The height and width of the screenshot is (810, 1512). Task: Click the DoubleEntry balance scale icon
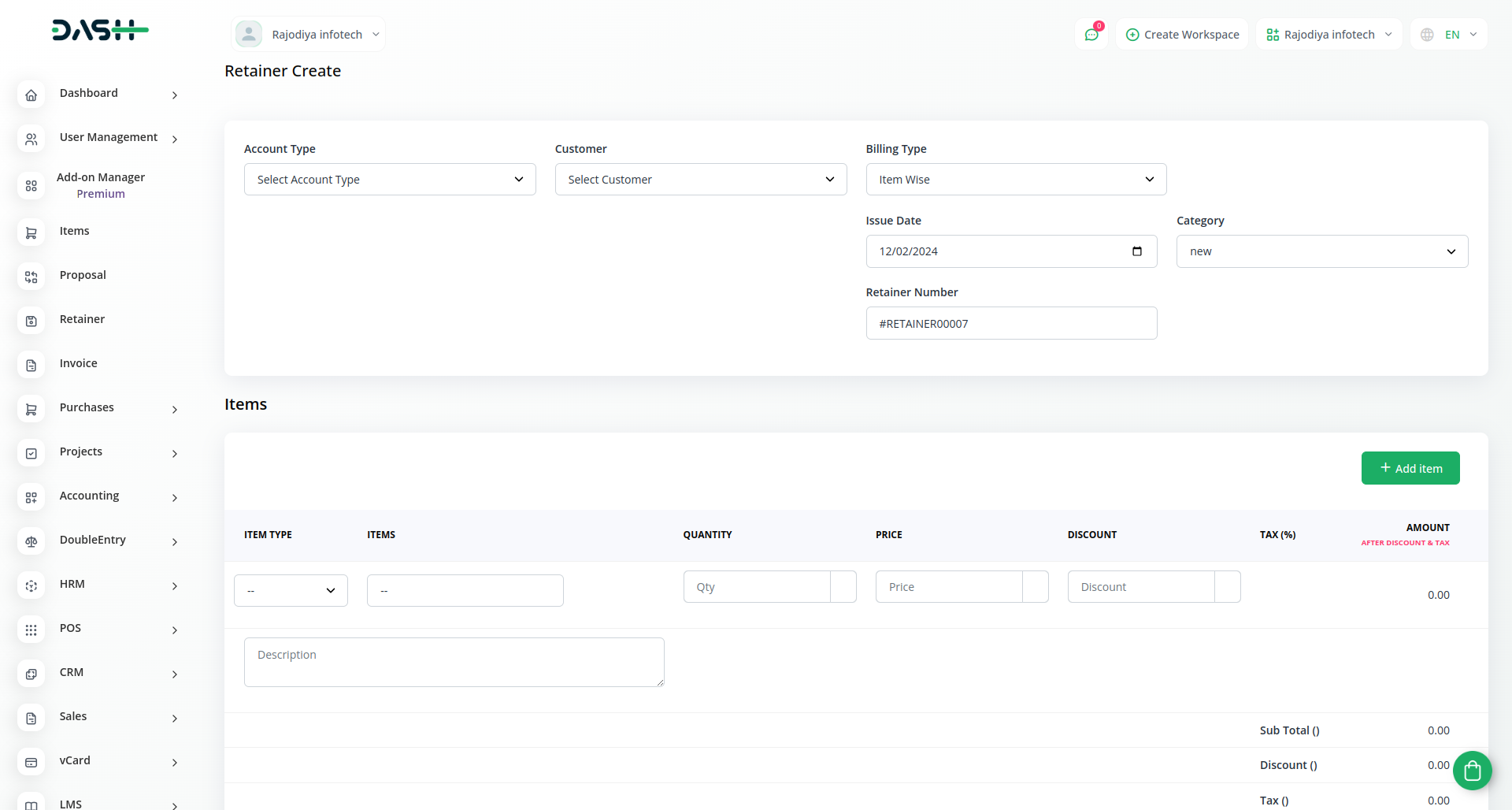pyautogui.click(x=31, y=541)
